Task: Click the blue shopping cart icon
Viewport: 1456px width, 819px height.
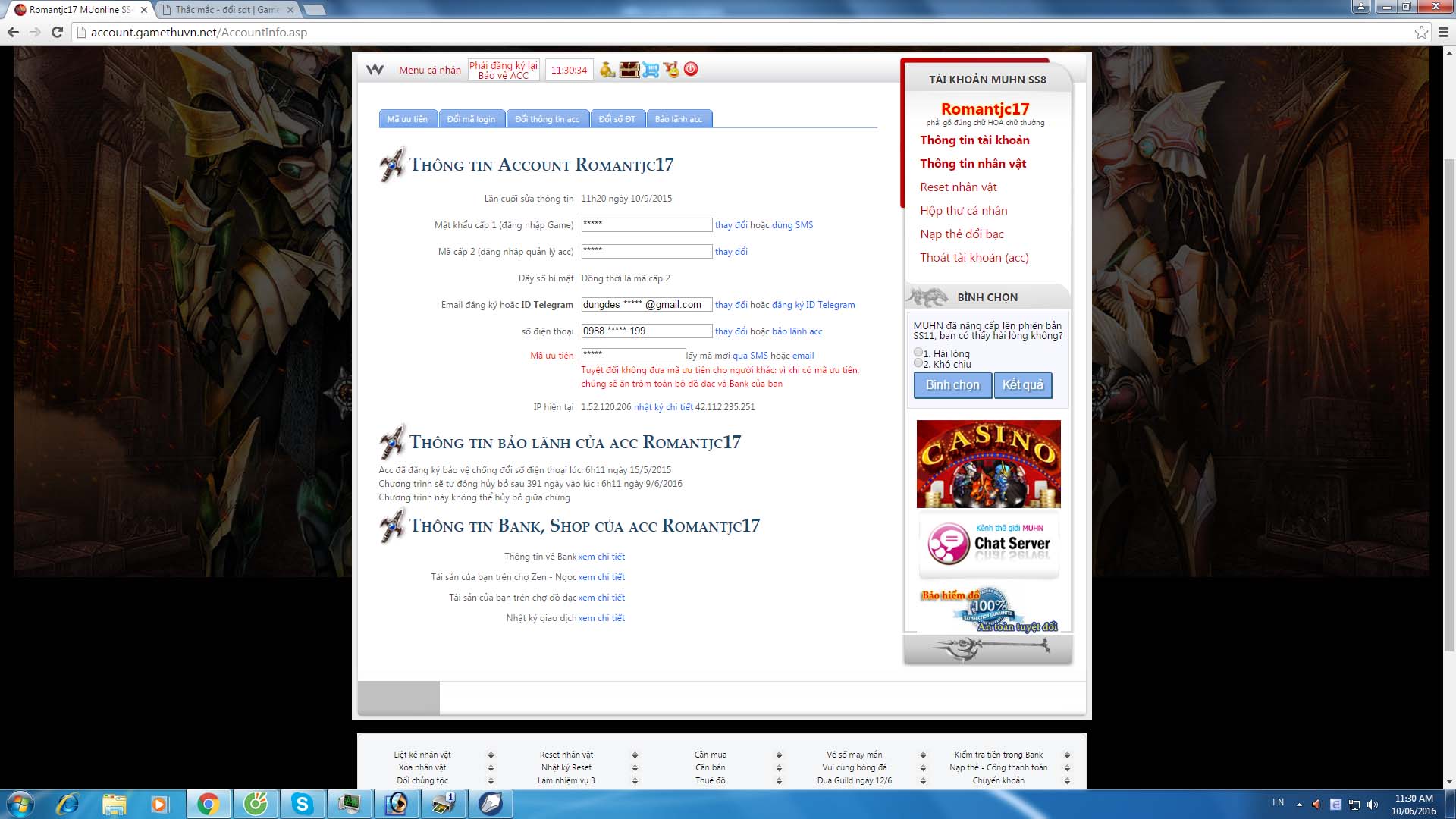Action: 651,70
